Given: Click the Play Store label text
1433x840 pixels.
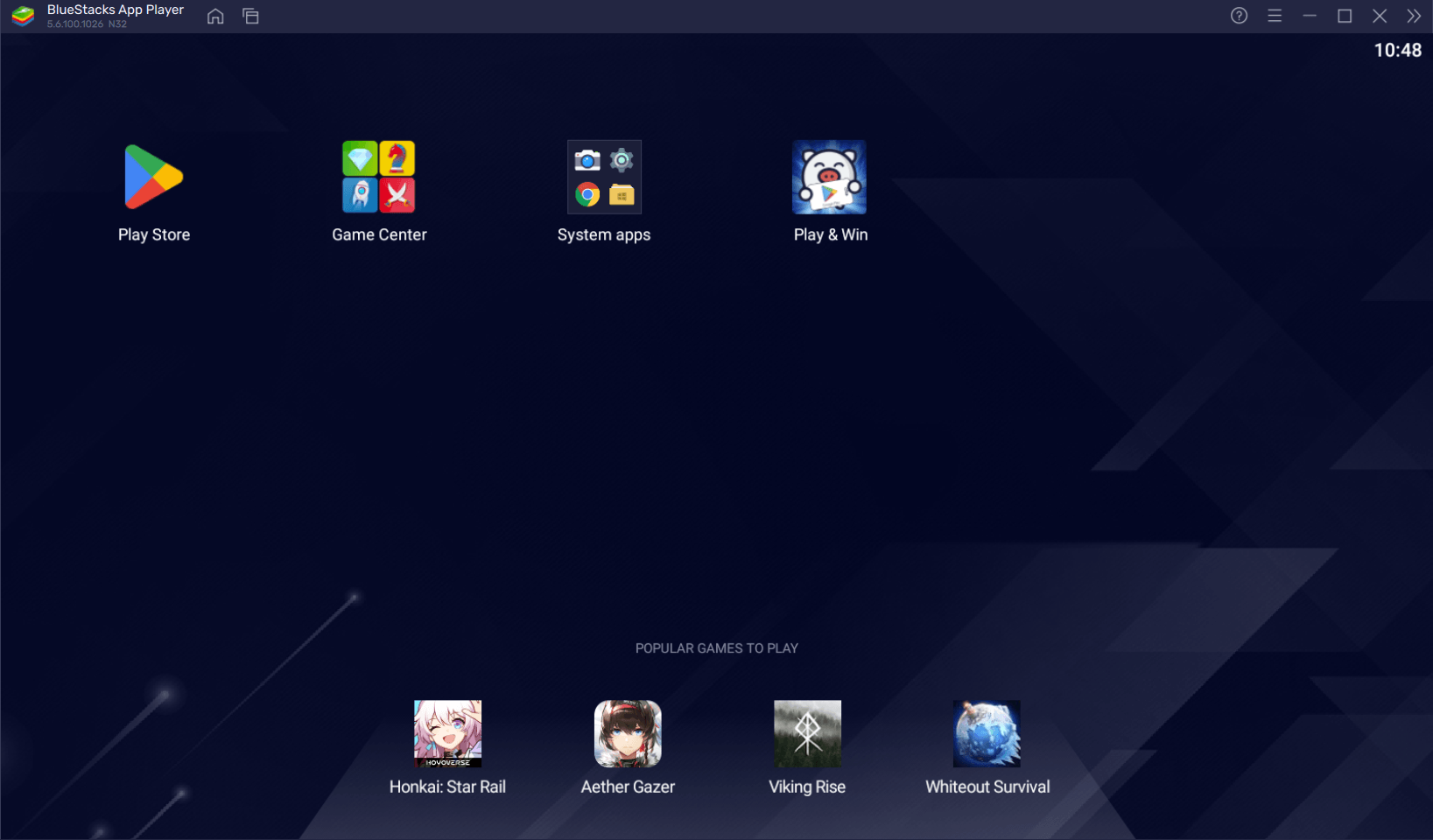Looking at the screenshot, I should coord(154,234).
